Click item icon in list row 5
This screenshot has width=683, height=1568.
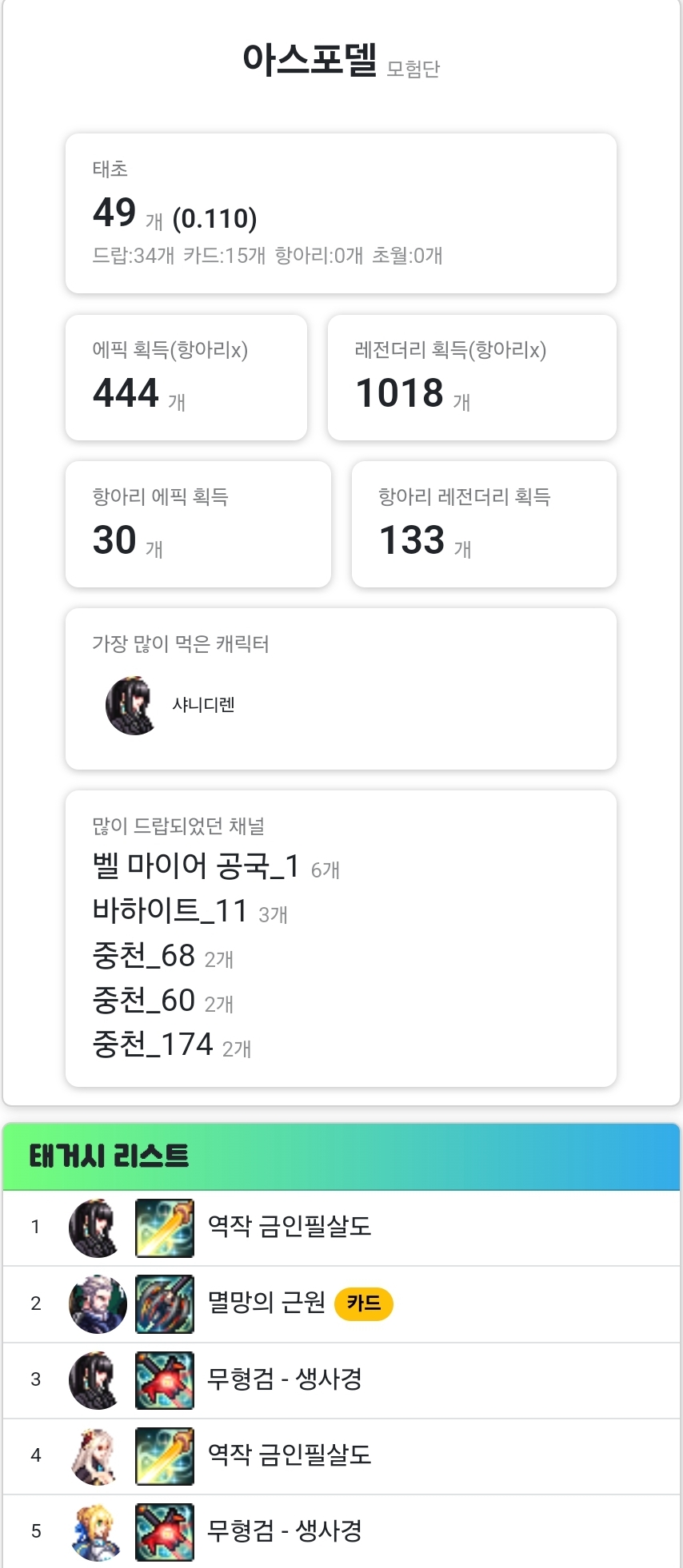pos(165,1532)
